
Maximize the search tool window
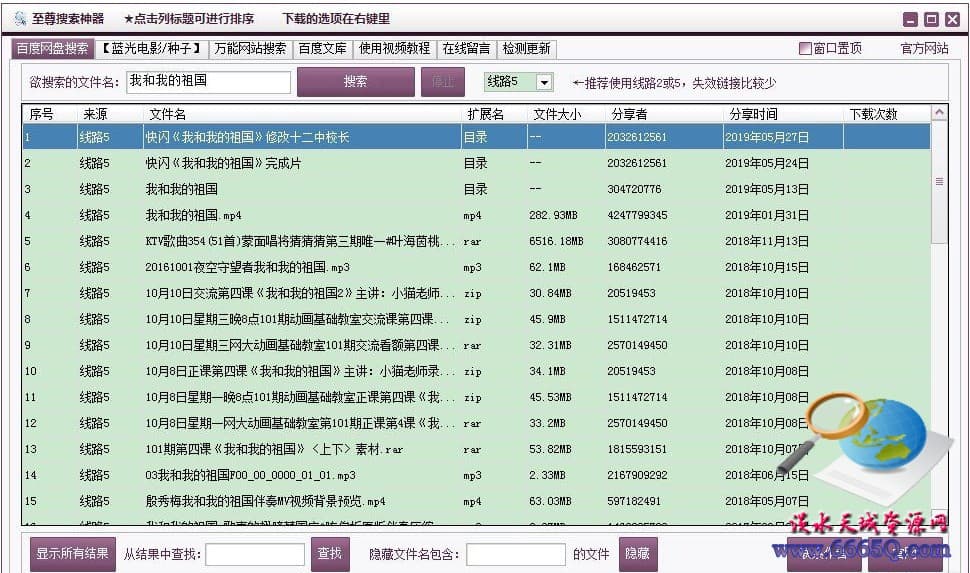click(x=931, y=19)
